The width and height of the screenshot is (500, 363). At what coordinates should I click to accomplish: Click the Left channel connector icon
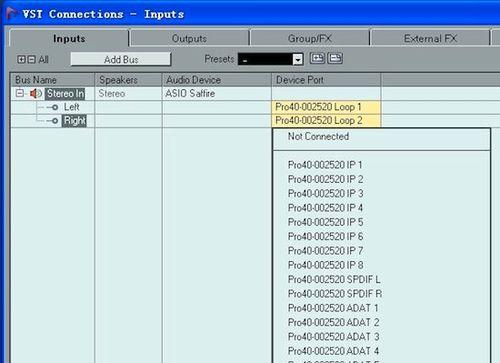[54, 107]
